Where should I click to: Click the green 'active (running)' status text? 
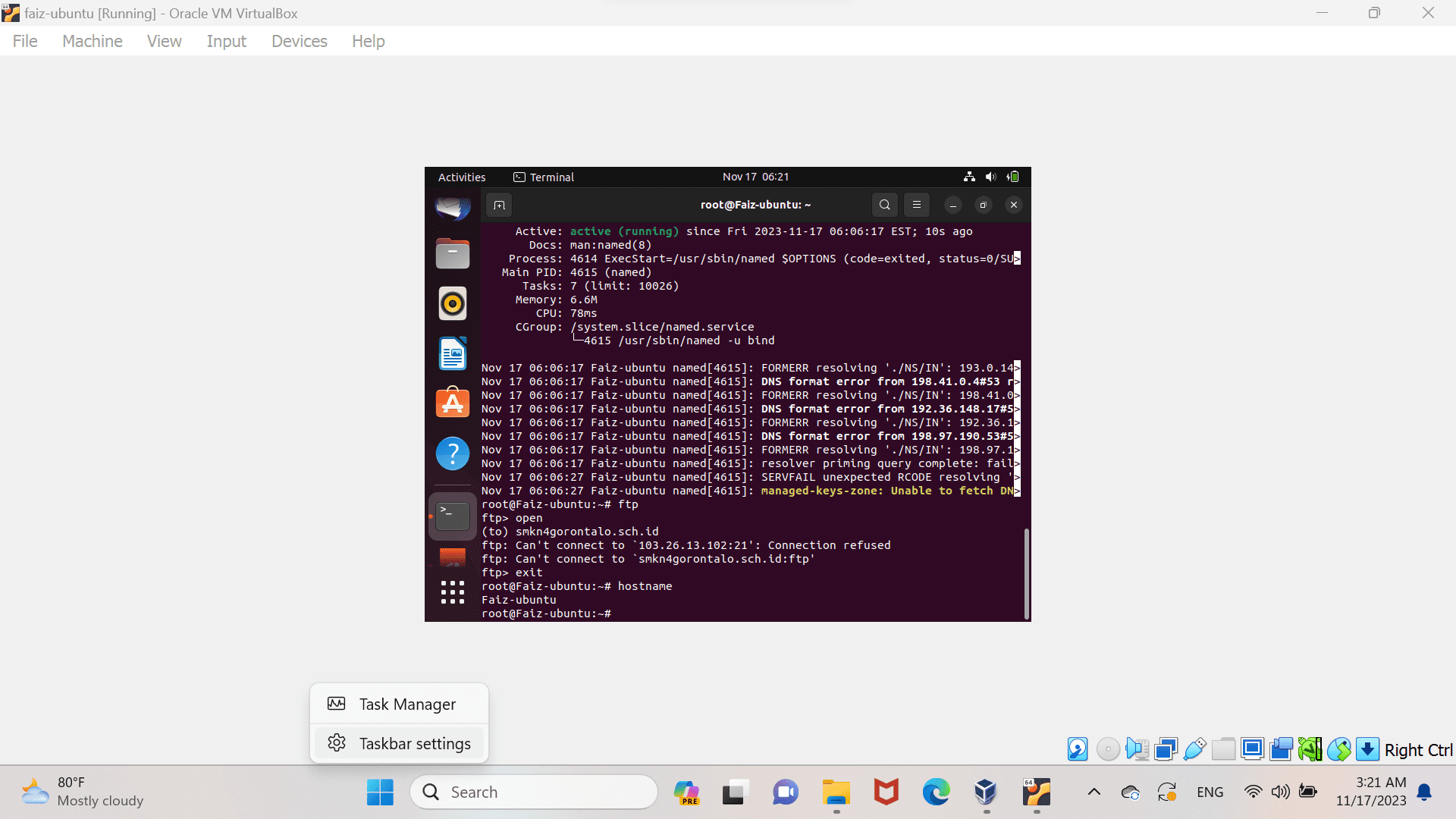pyautogui.click(x=624, y=231)
